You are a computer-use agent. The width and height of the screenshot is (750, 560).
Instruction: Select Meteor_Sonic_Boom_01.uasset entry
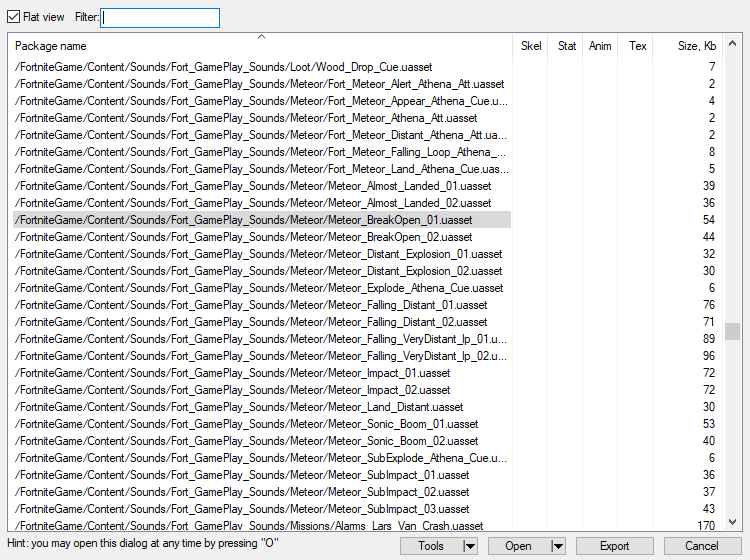click(x=246, y=424)
